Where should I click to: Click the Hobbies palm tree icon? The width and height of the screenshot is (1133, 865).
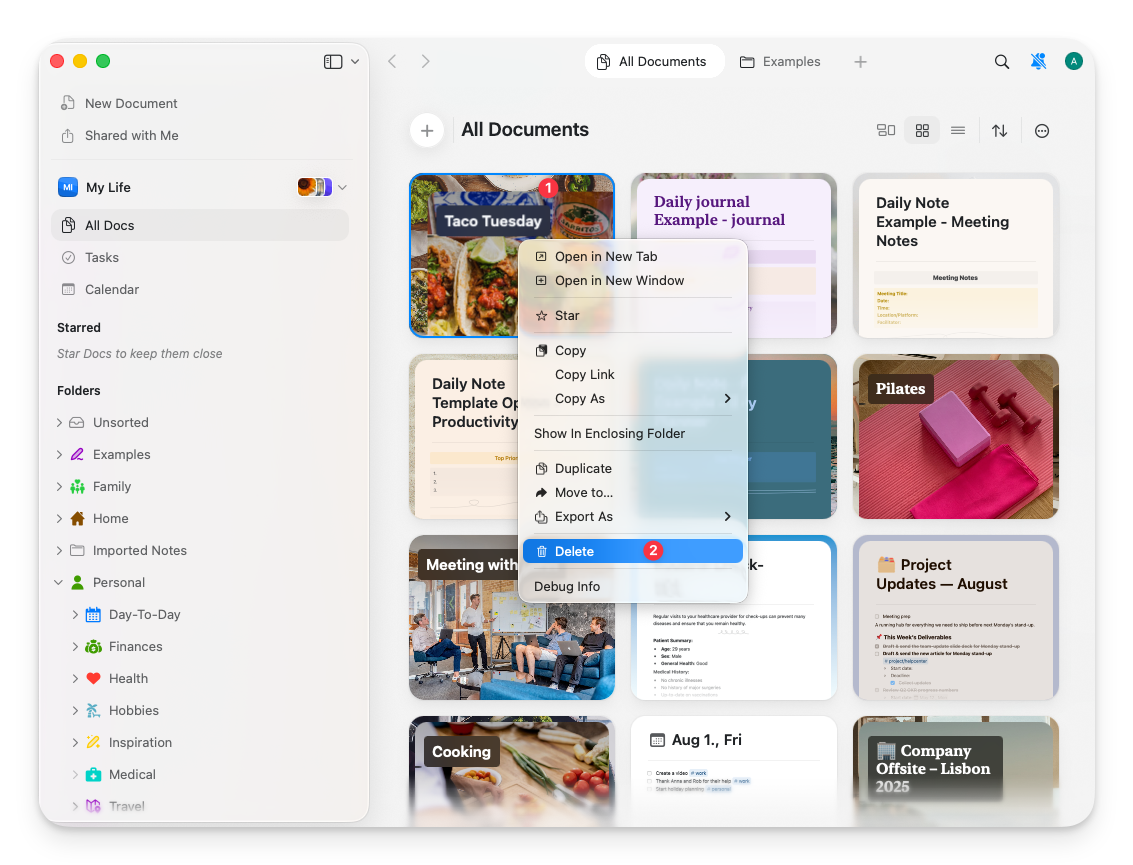click(x=93, y=710)
